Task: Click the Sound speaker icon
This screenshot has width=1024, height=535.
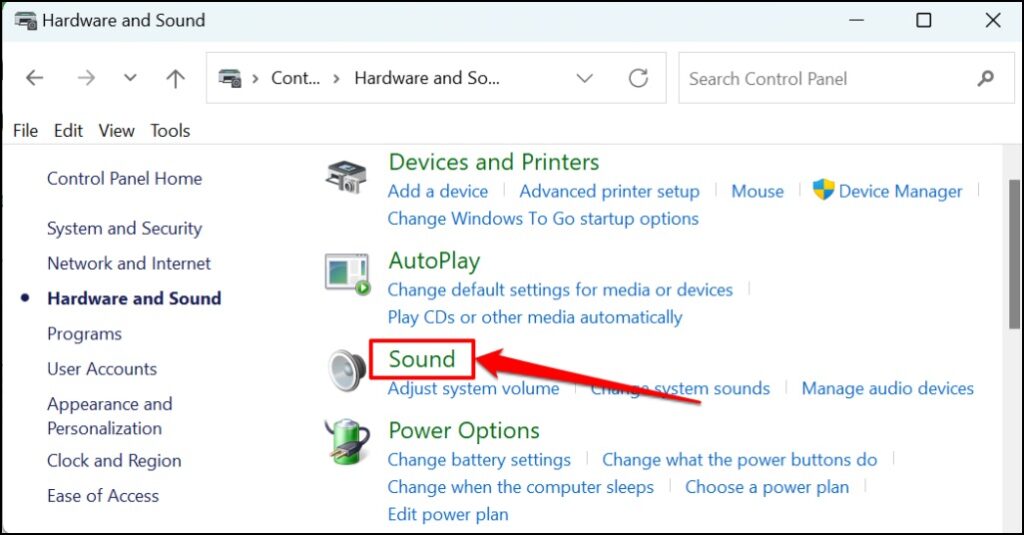Action: coord(347,370)
